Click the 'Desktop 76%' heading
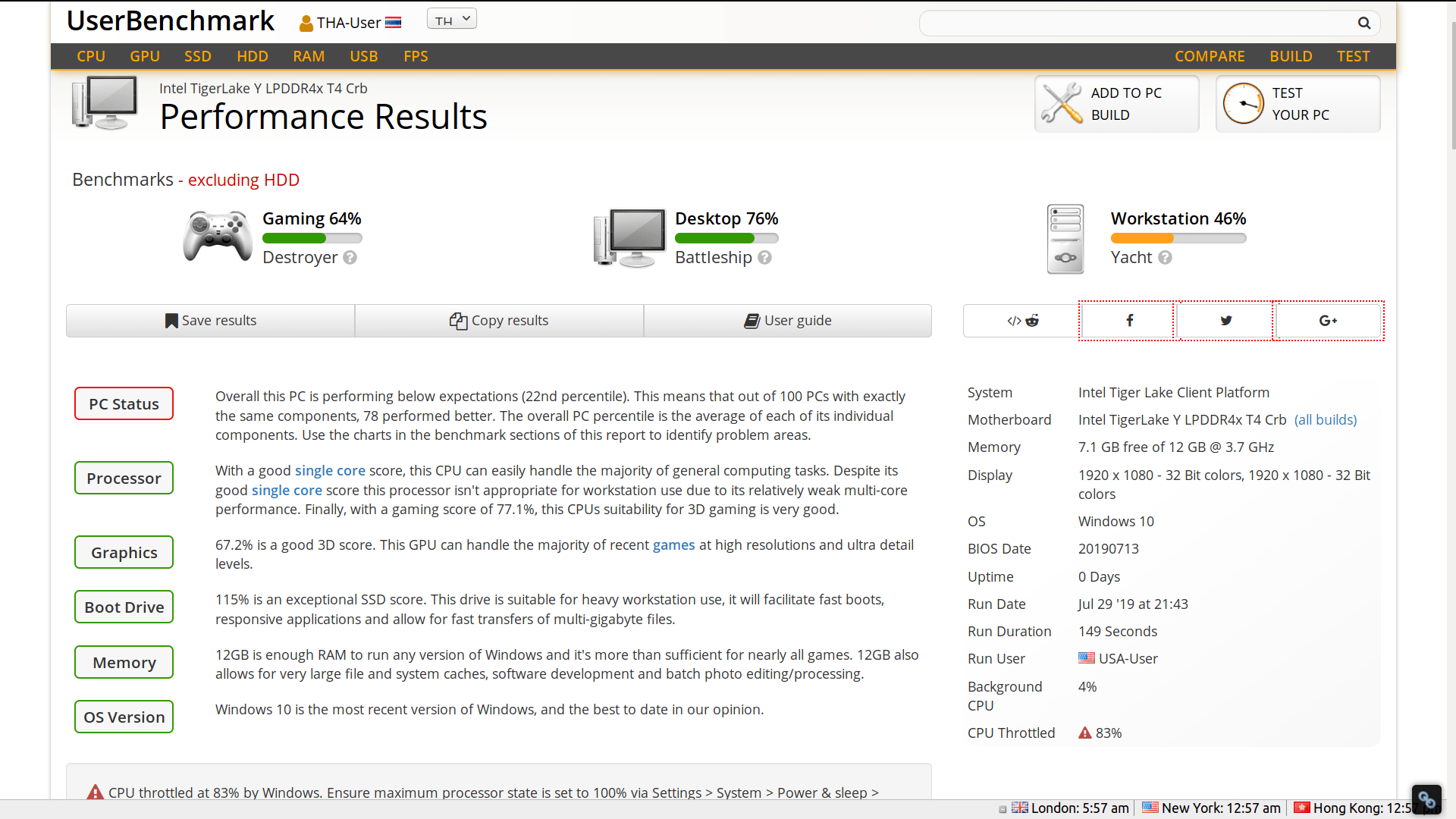Viewport: 1456px width, 819px height. [x=726, y=218]
